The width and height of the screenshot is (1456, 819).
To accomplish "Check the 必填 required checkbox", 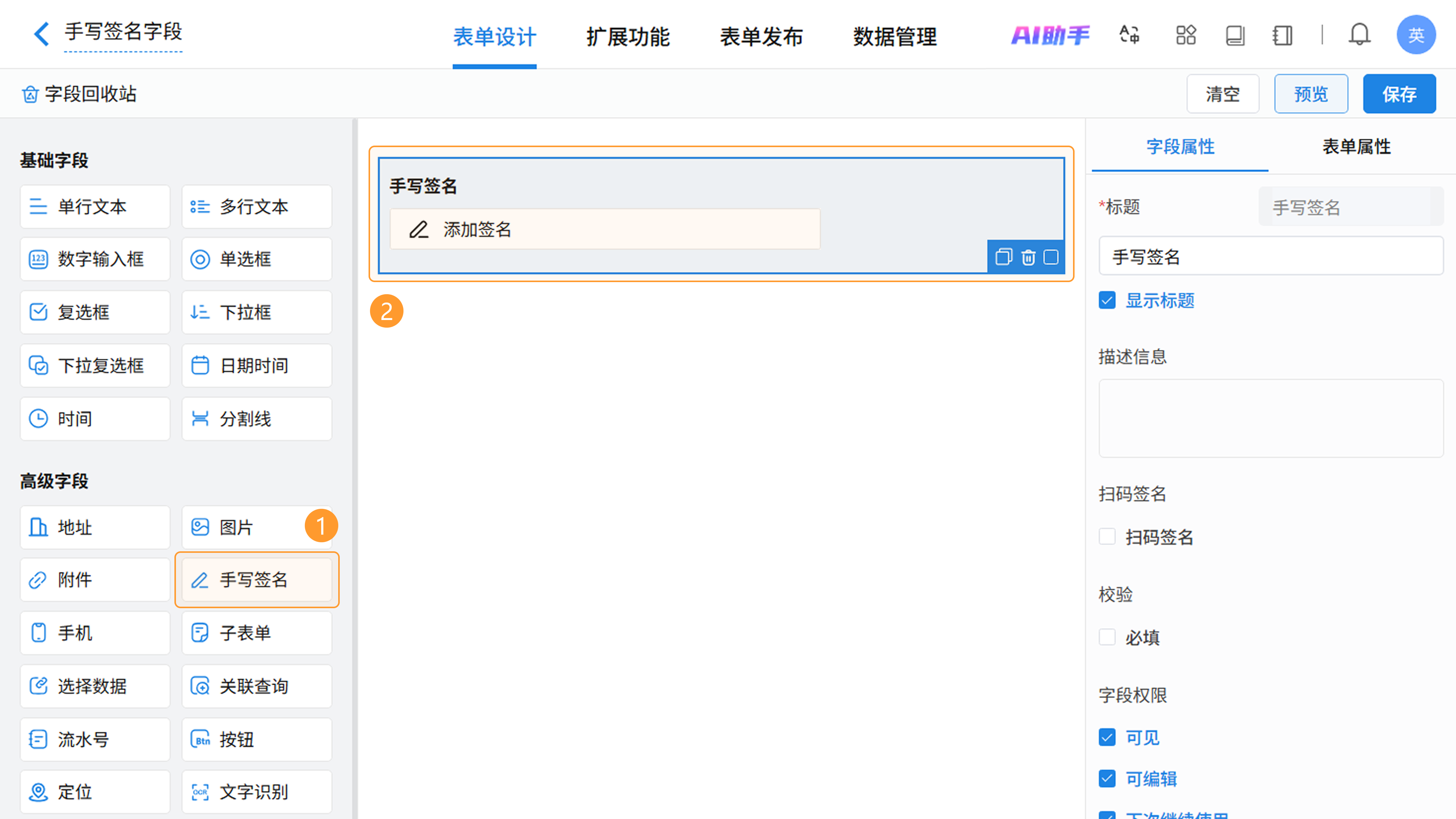I will pos(1107,637).
